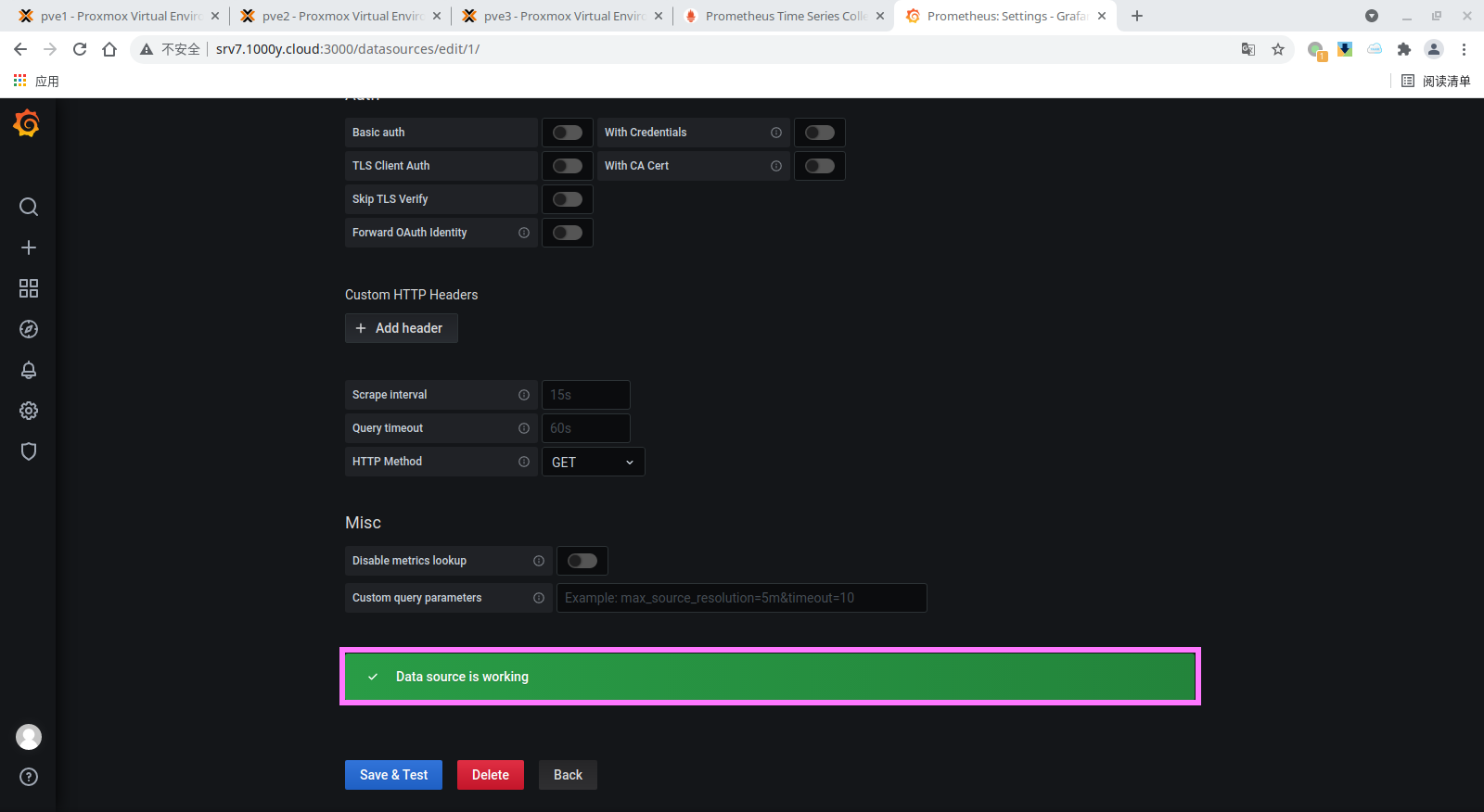This screenshot has height=812, width=1484.
Task: Click the Create plus icon in sidebar
Action: (29, 247)
